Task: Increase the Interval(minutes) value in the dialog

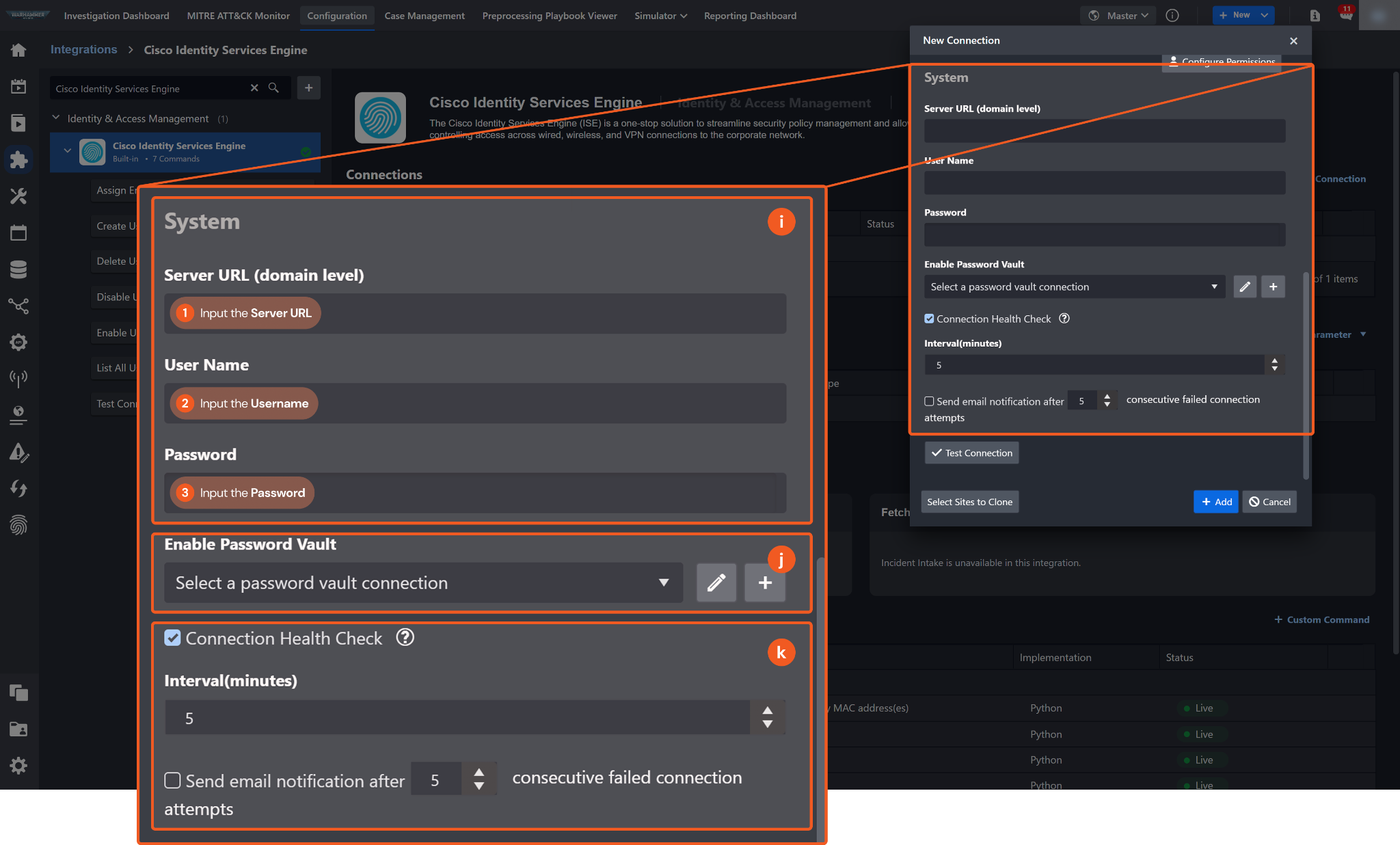Action: click(x=1274, y=360)
